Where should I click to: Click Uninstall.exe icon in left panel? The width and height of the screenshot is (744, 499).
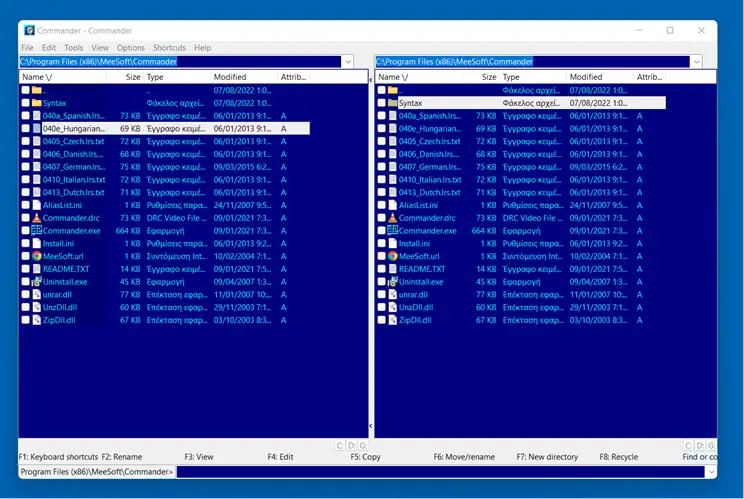tap(37, 282)
